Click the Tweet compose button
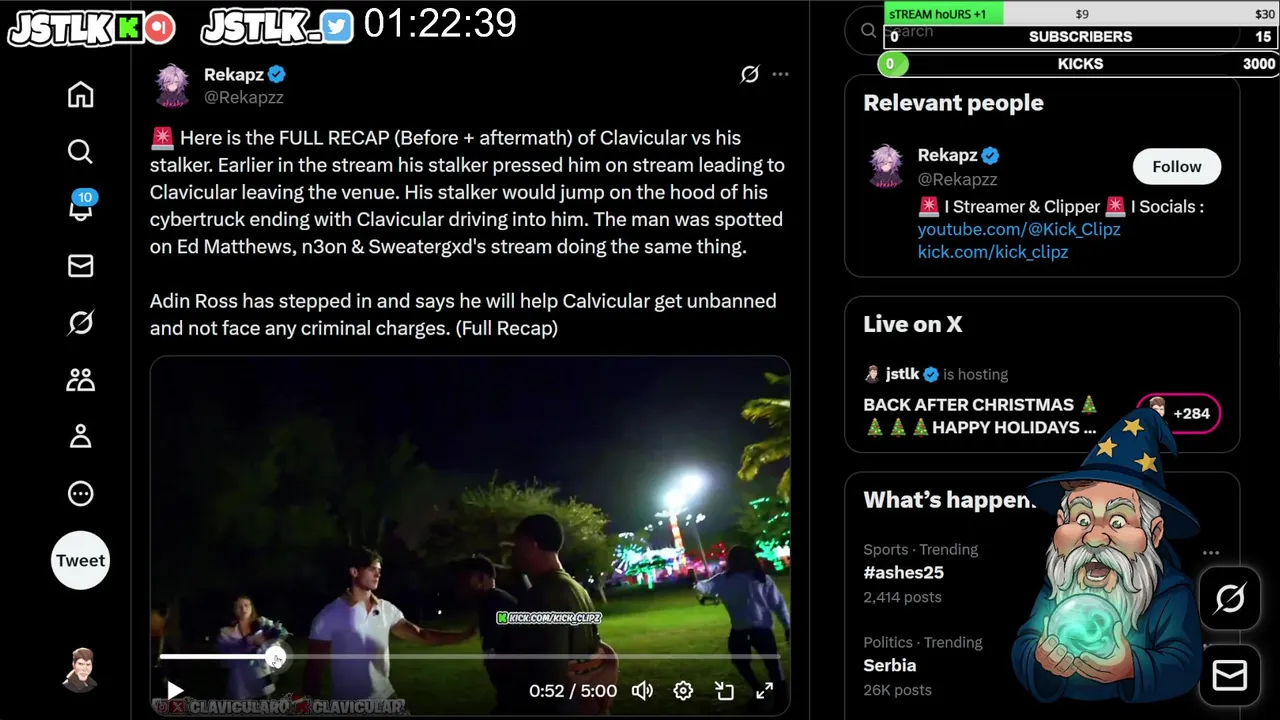The width and height of the screenshot is (1280, 720). [x=80, y=560]
